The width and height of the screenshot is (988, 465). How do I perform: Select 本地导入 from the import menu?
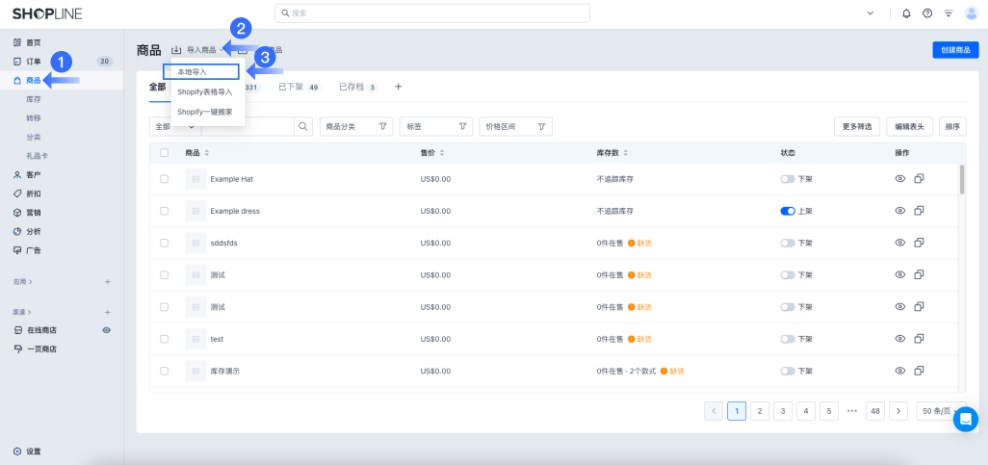[201, 72]
